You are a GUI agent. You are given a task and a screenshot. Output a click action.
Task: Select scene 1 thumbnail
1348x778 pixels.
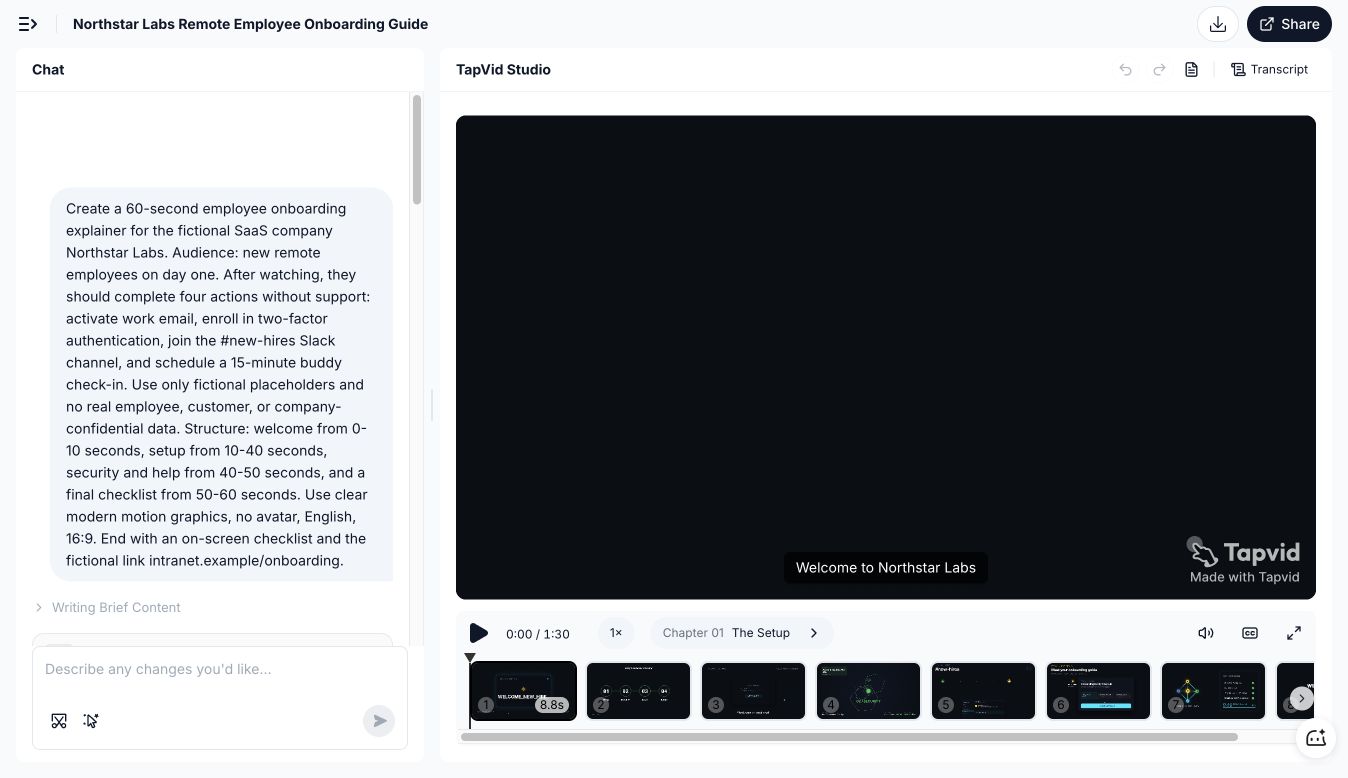[x=523, y=690]
